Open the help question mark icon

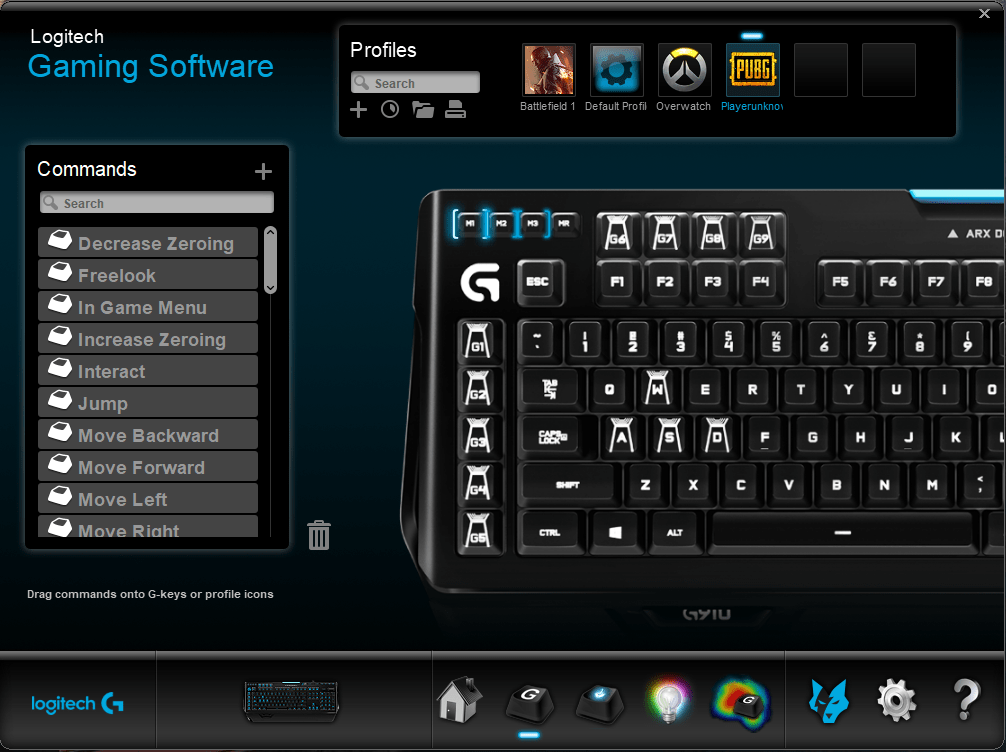pos(966,699)
